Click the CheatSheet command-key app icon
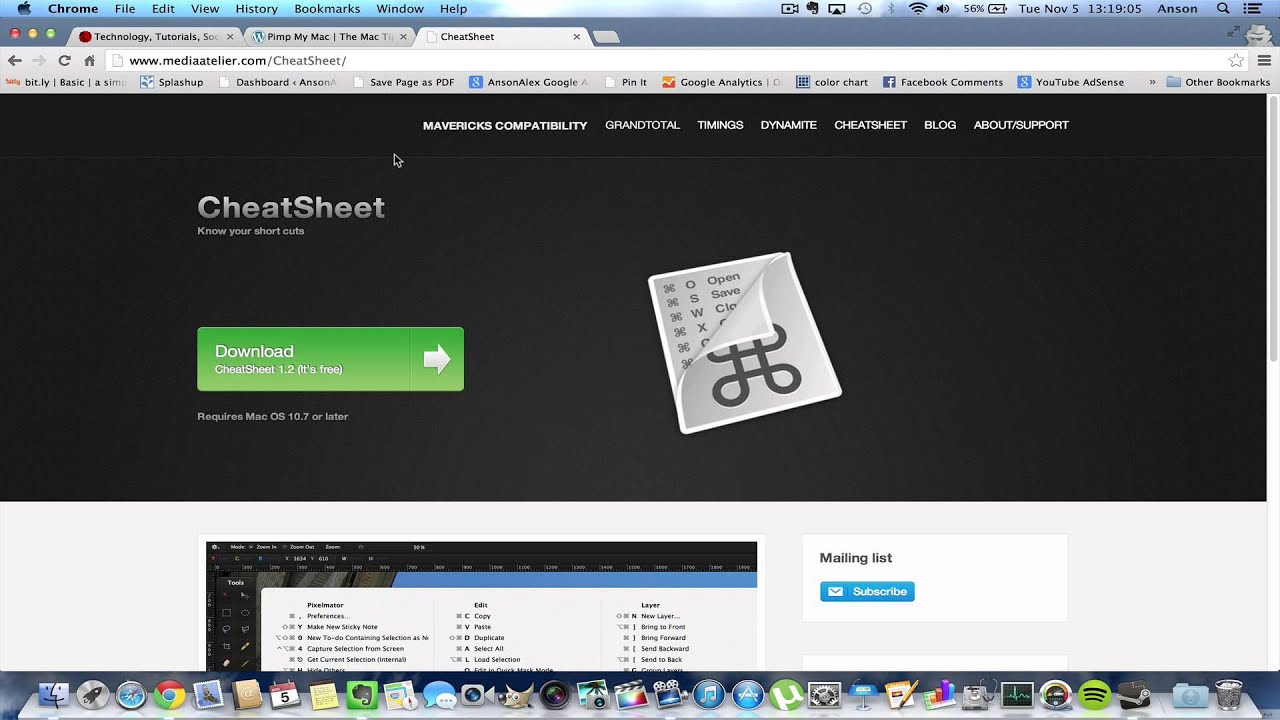The width and height of the screenshot is (1280, 720). point(745,343)
